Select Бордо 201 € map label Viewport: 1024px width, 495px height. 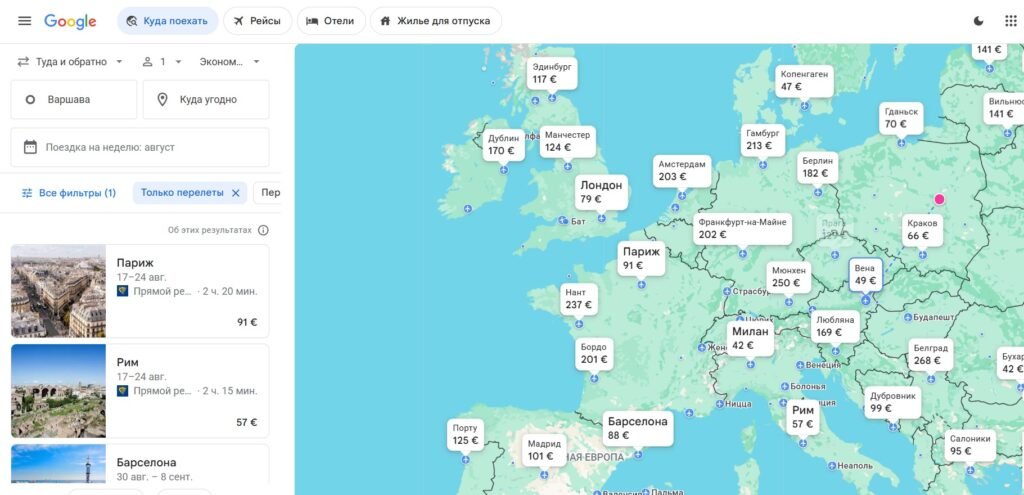pos(594,354)
